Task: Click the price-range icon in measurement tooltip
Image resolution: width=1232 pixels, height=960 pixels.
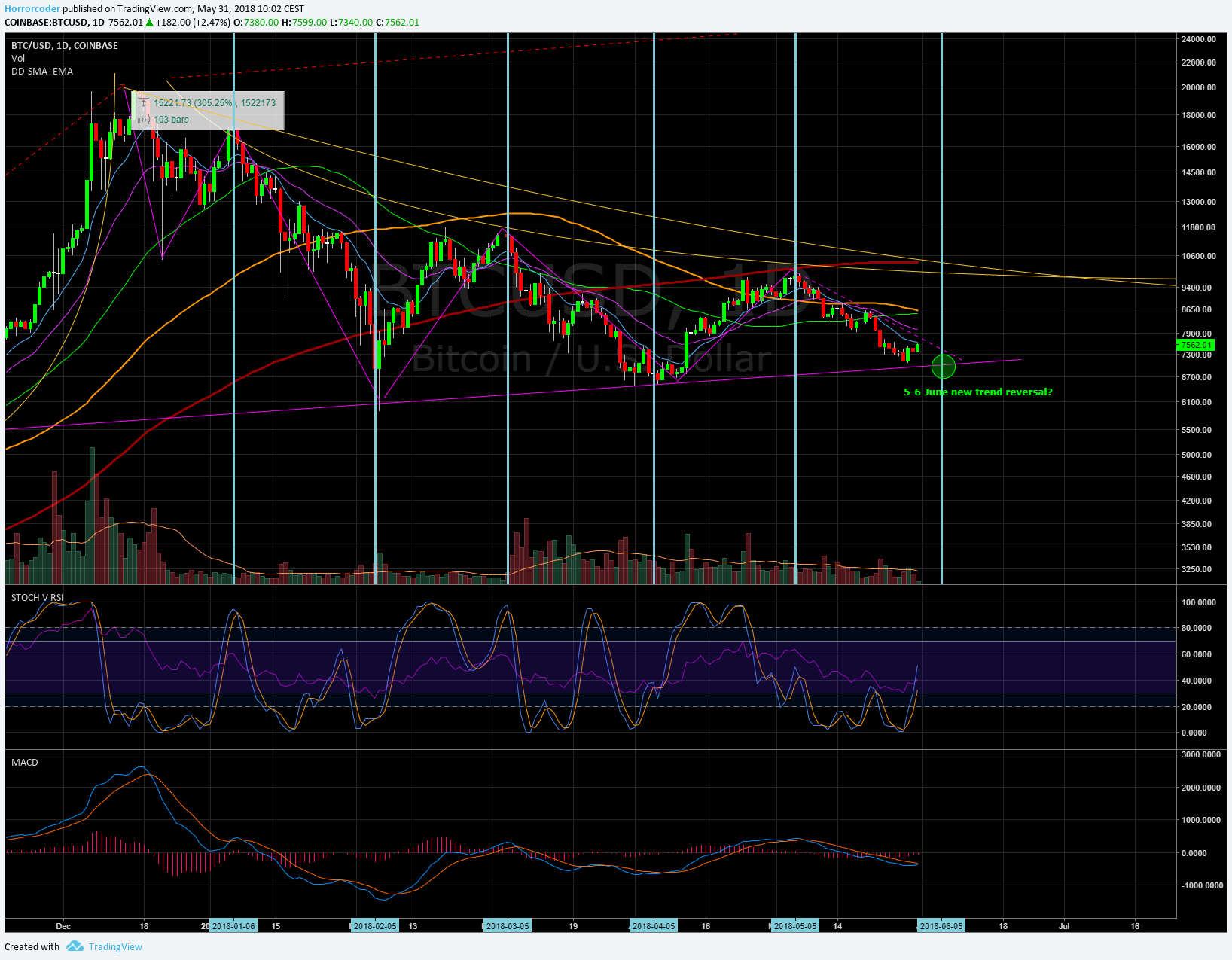Action: [143, 103]
